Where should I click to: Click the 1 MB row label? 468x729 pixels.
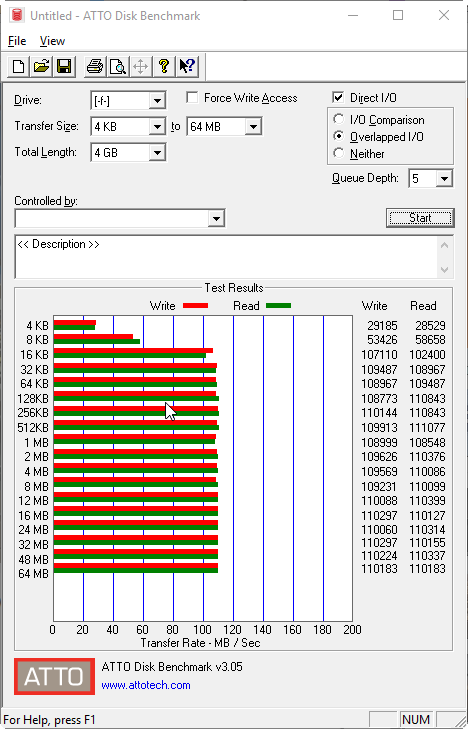[37, 443]
